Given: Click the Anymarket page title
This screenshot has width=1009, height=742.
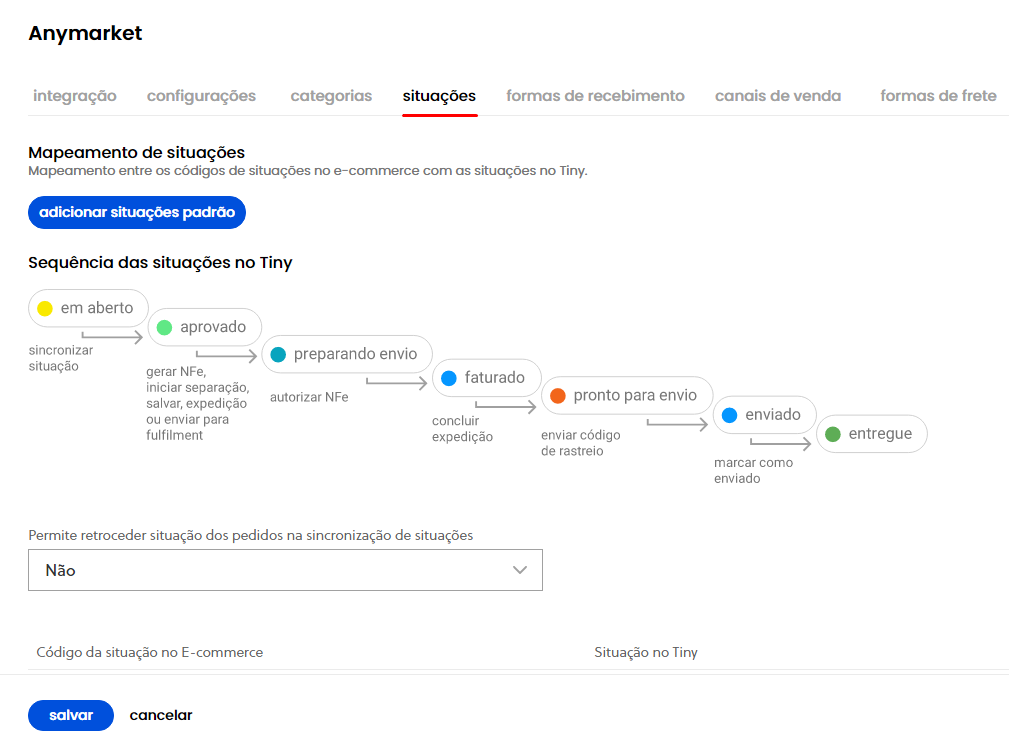Looking at the screenshot, I should (x=85, y=33).
